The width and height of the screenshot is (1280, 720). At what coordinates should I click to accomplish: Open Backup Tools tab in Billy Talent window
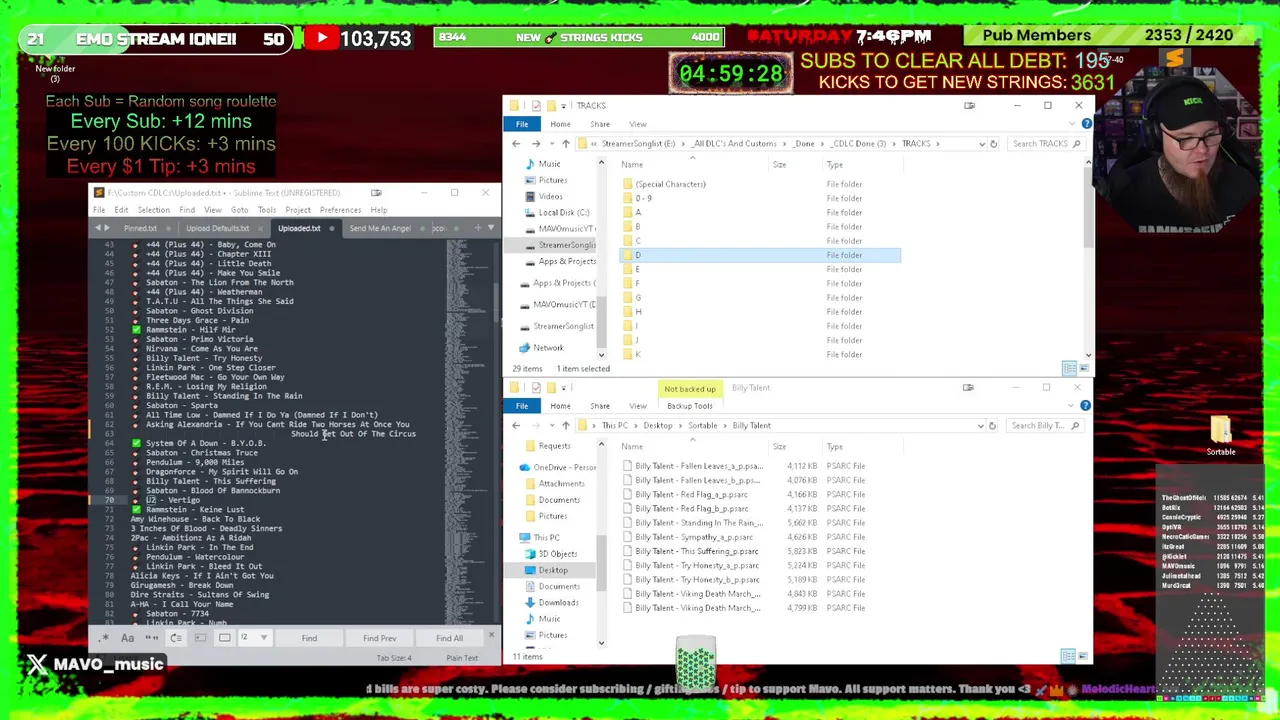689,406
